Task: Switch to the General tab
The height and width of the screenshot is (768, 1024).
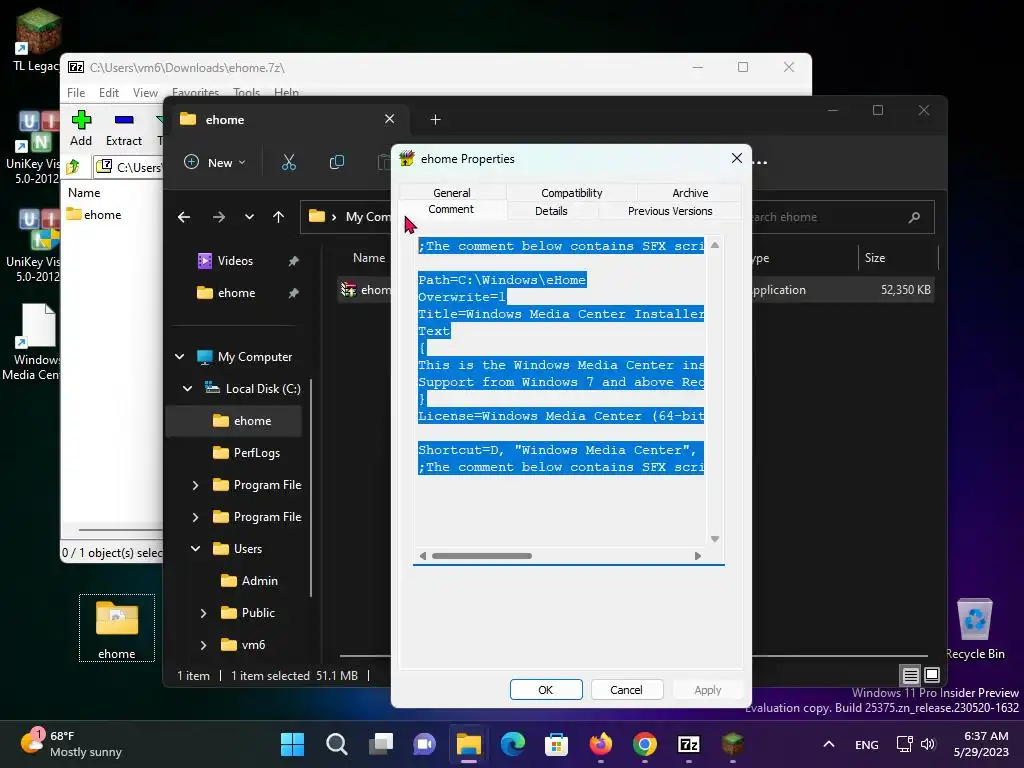Action: [452, 193]
